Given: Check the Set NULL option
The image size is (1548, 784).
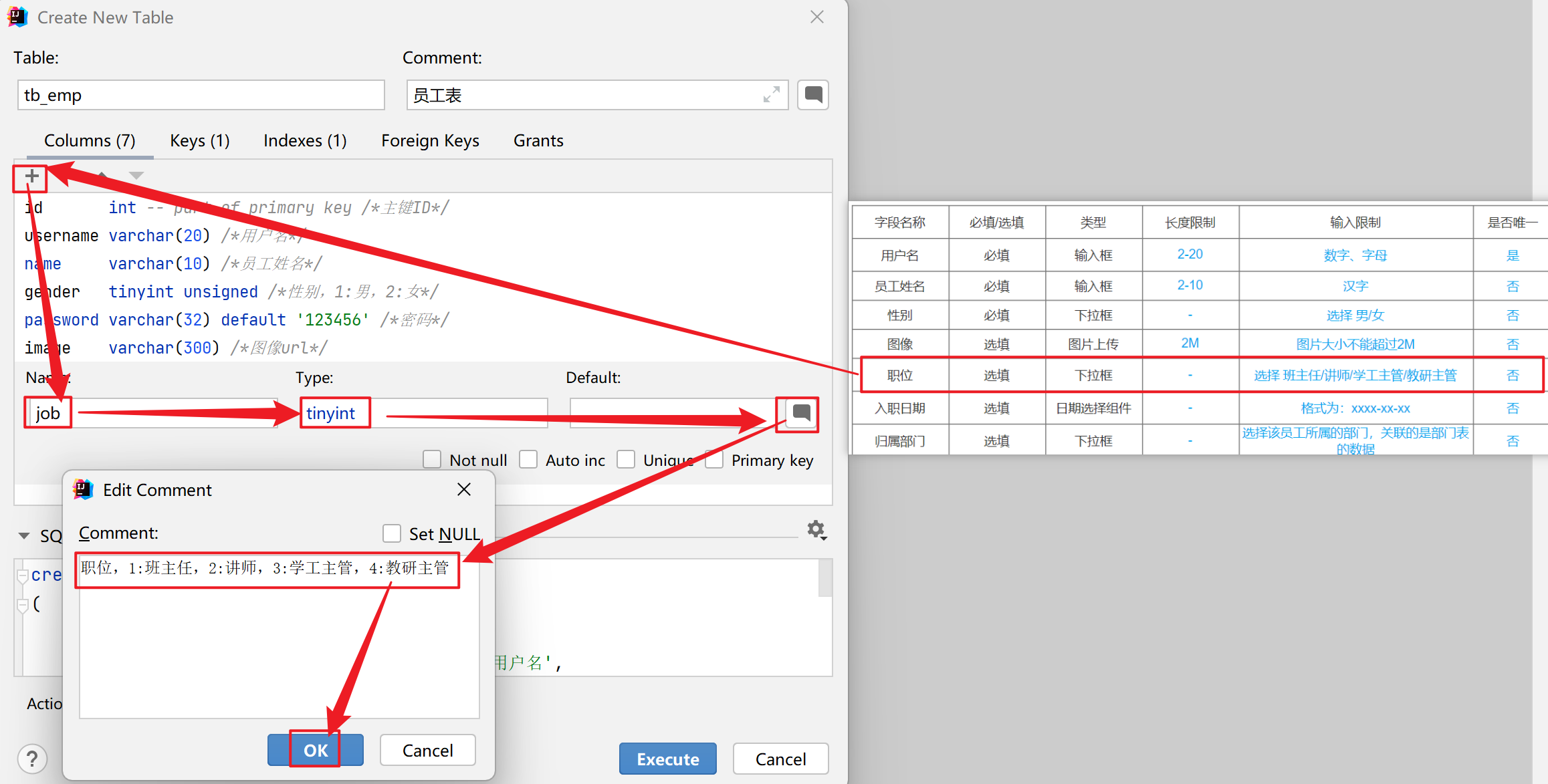Looking at the screenshot, I should (x=392, y=533).
